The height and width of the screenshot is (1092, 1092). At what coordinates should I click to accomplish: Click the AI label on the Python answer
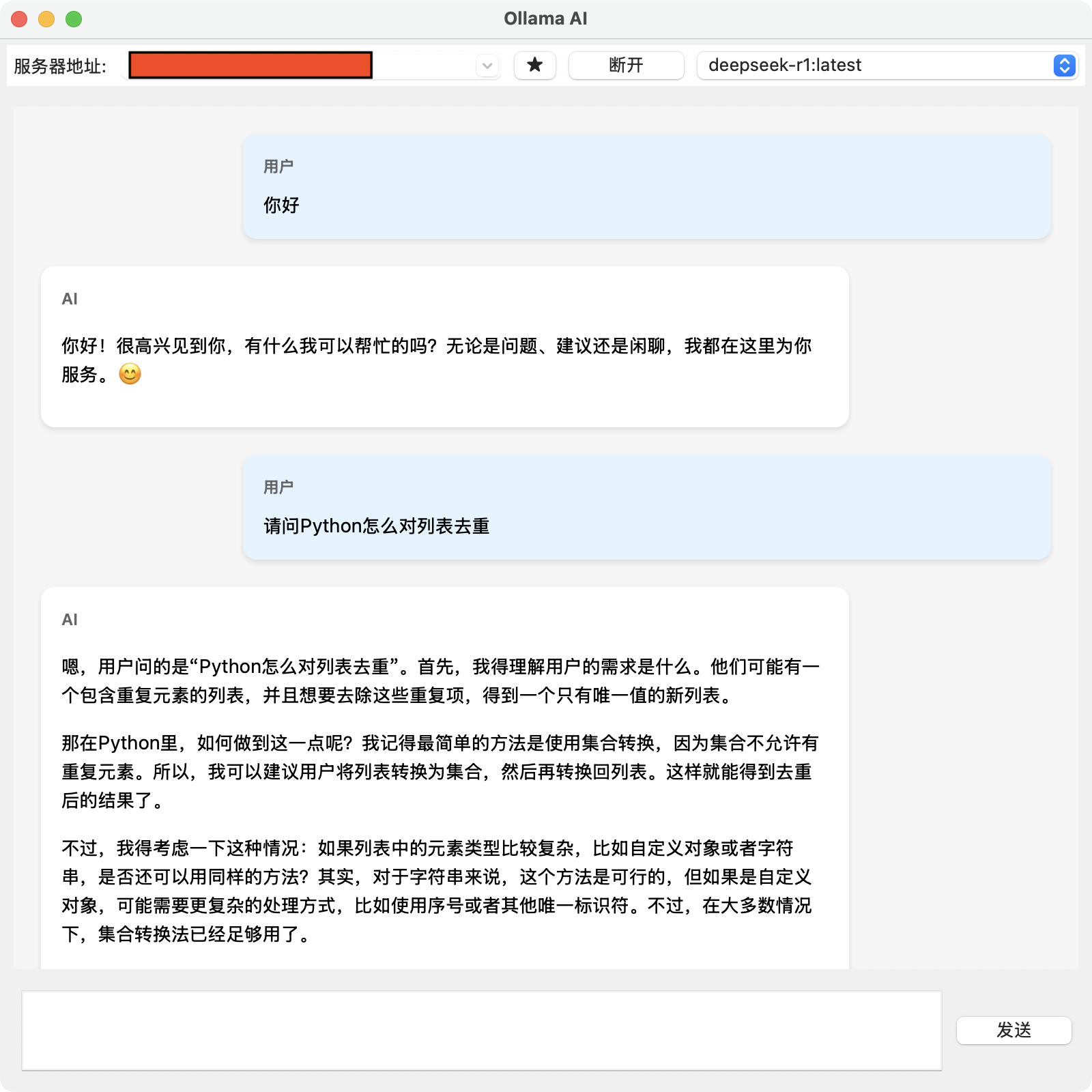[x=70, y=620]
